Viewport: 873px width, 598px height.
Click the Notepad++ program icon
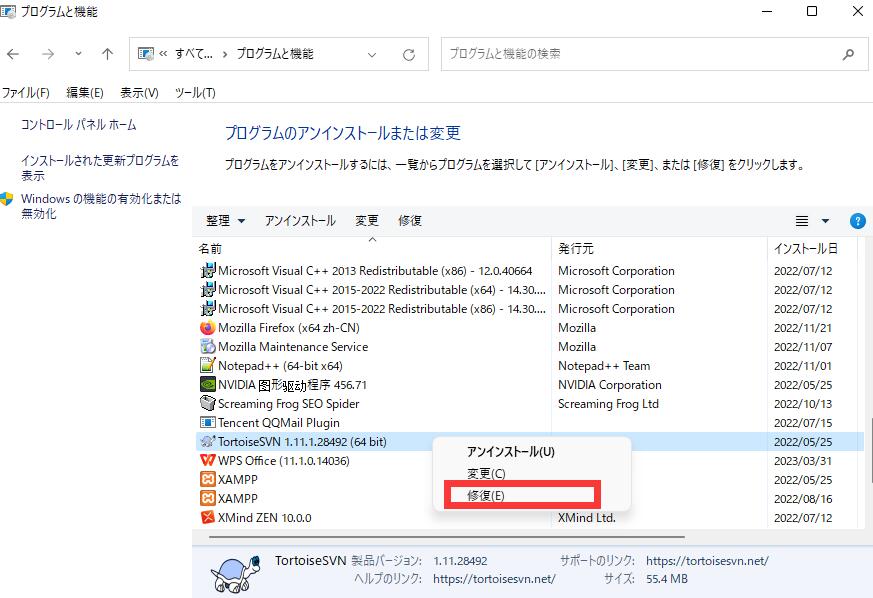pos(207,365)
